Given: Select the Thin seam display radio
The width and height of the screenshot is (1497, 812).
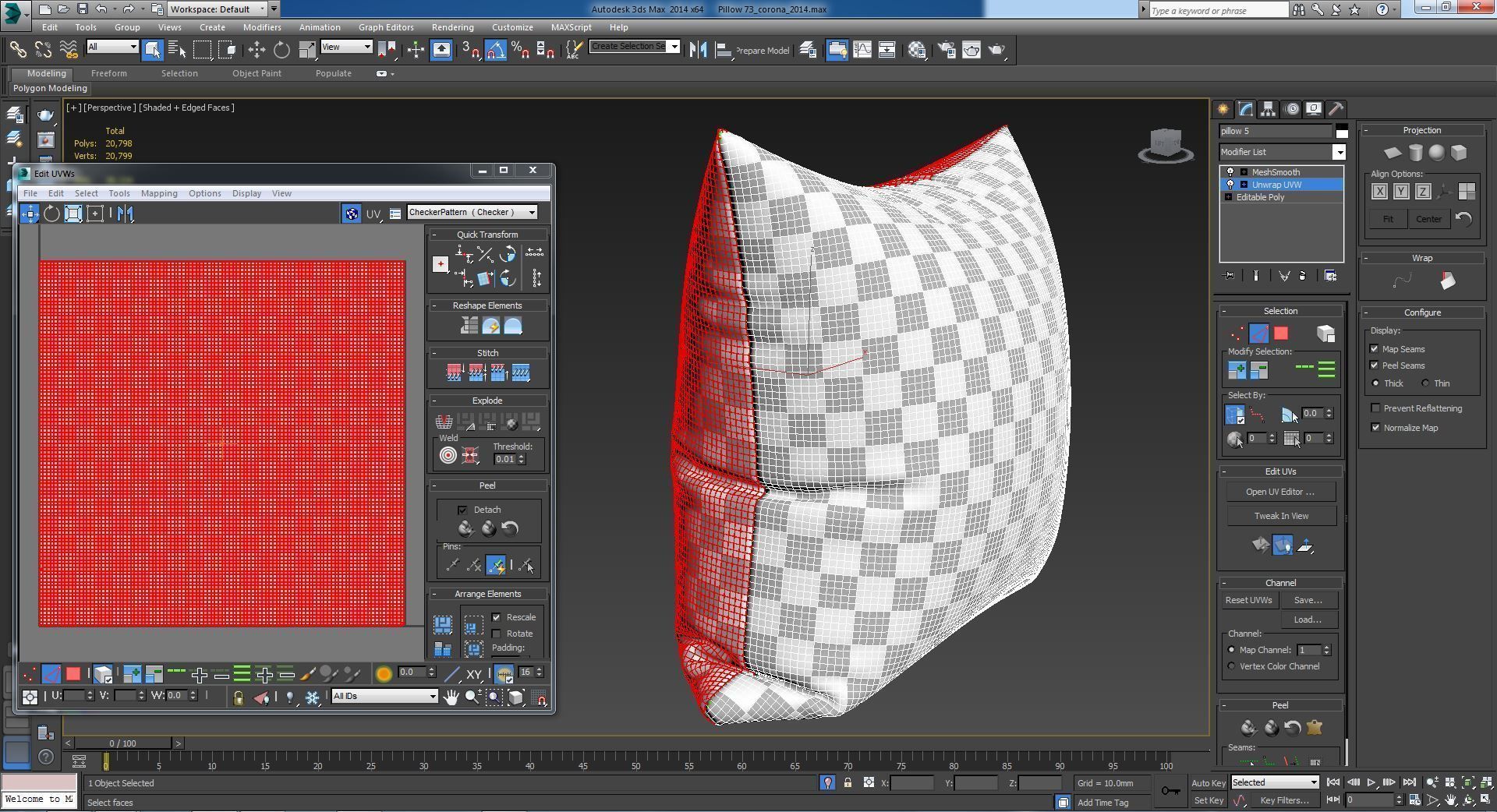Looking at the screenshot, I should pyautogui.click(x=1425, y=383).
